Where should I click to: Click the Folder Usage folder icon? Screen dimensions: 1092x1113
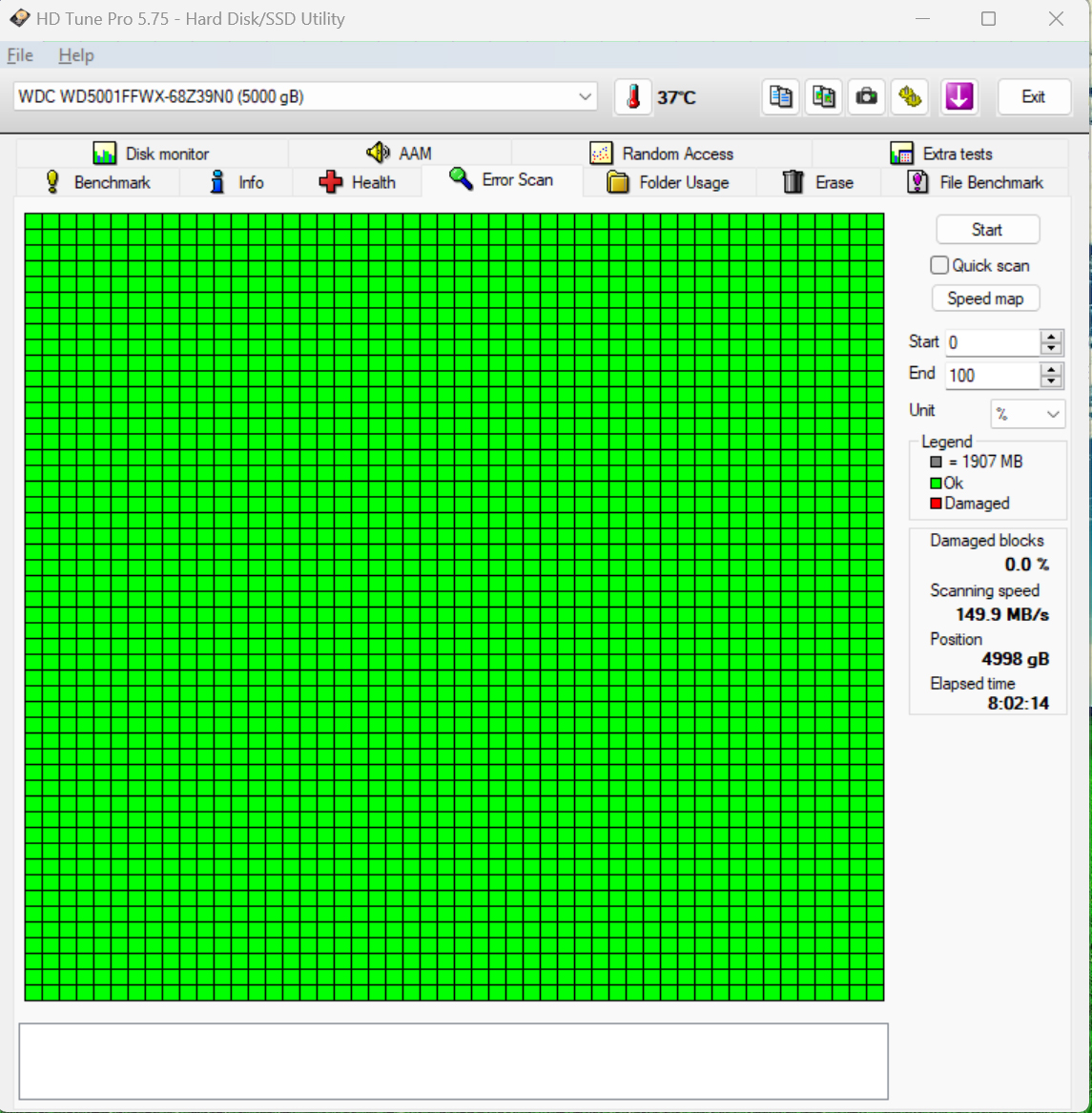click(618, 182)
